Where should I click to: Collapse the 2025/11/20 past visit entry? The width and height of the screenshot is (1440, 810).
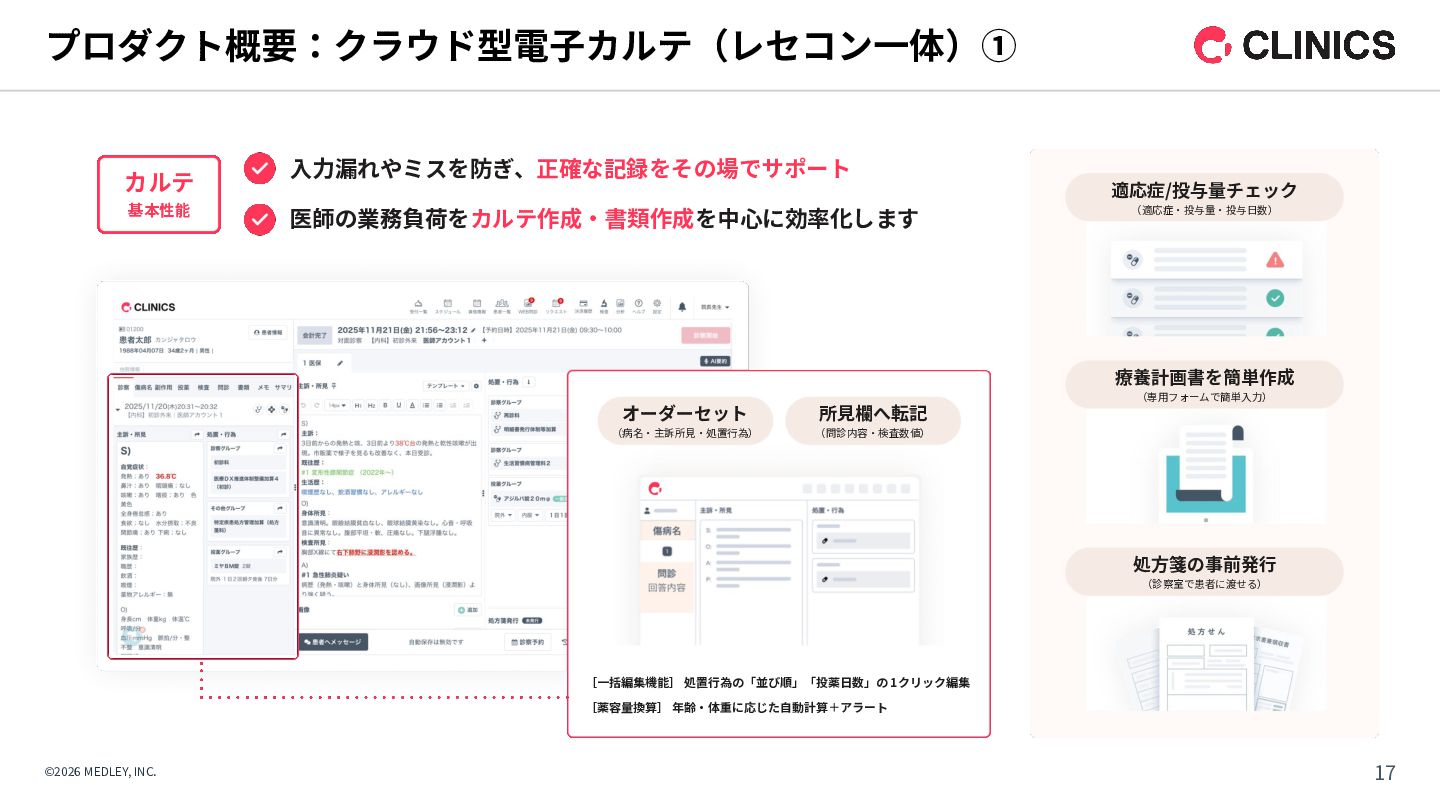(118, 409)
